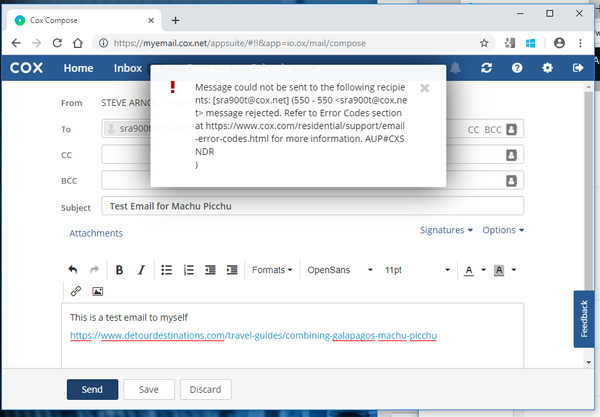Open address book icon in To field
This screenshot has width=600, height=417.
click(x=512, y=129)
